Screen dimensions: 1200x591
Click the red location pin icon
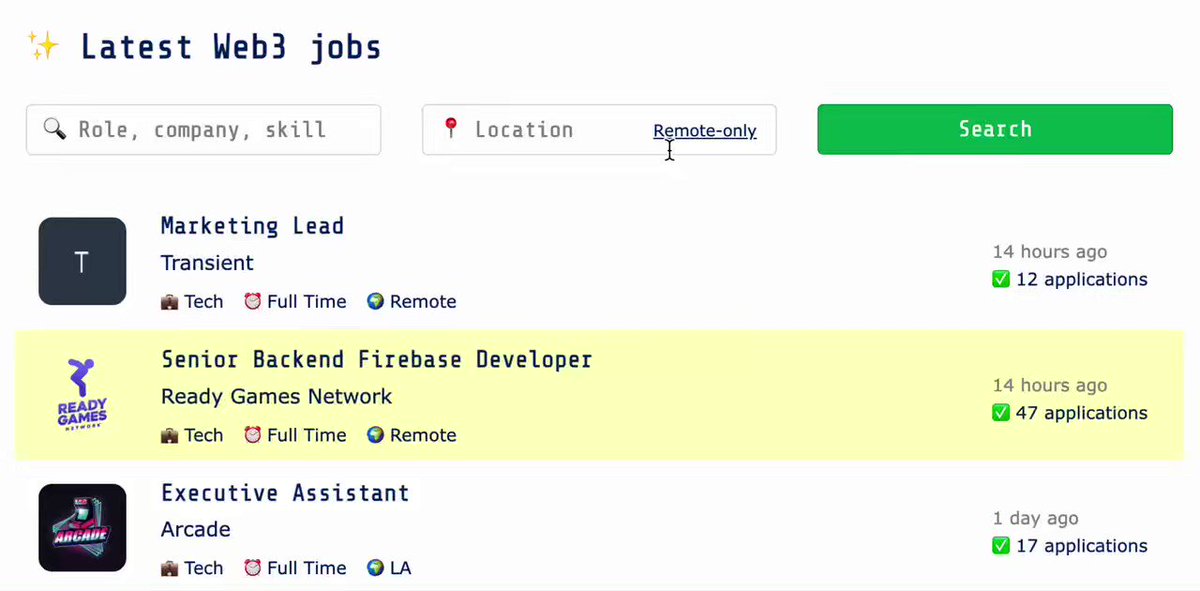tap(451, 128)
